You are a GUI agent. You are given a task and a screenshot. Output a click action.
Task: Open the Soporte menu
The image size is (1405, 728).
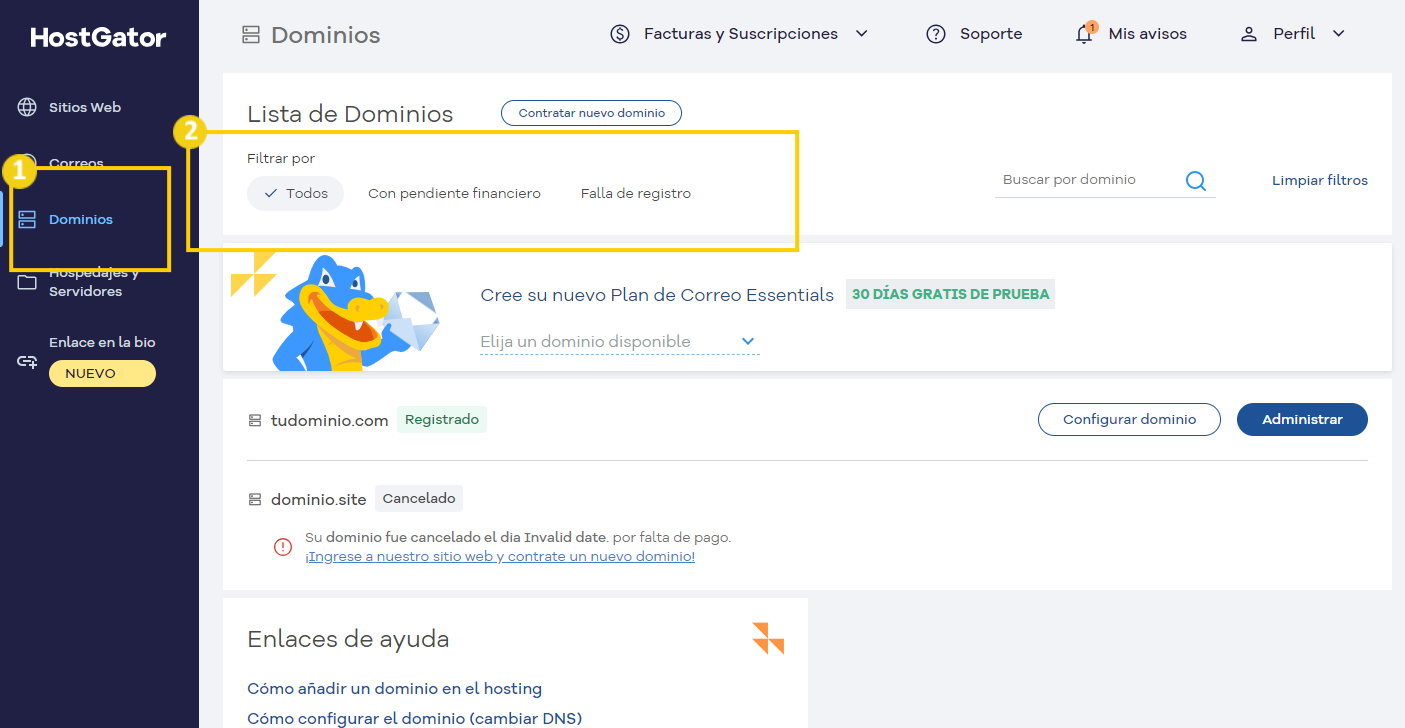[991, 34]
